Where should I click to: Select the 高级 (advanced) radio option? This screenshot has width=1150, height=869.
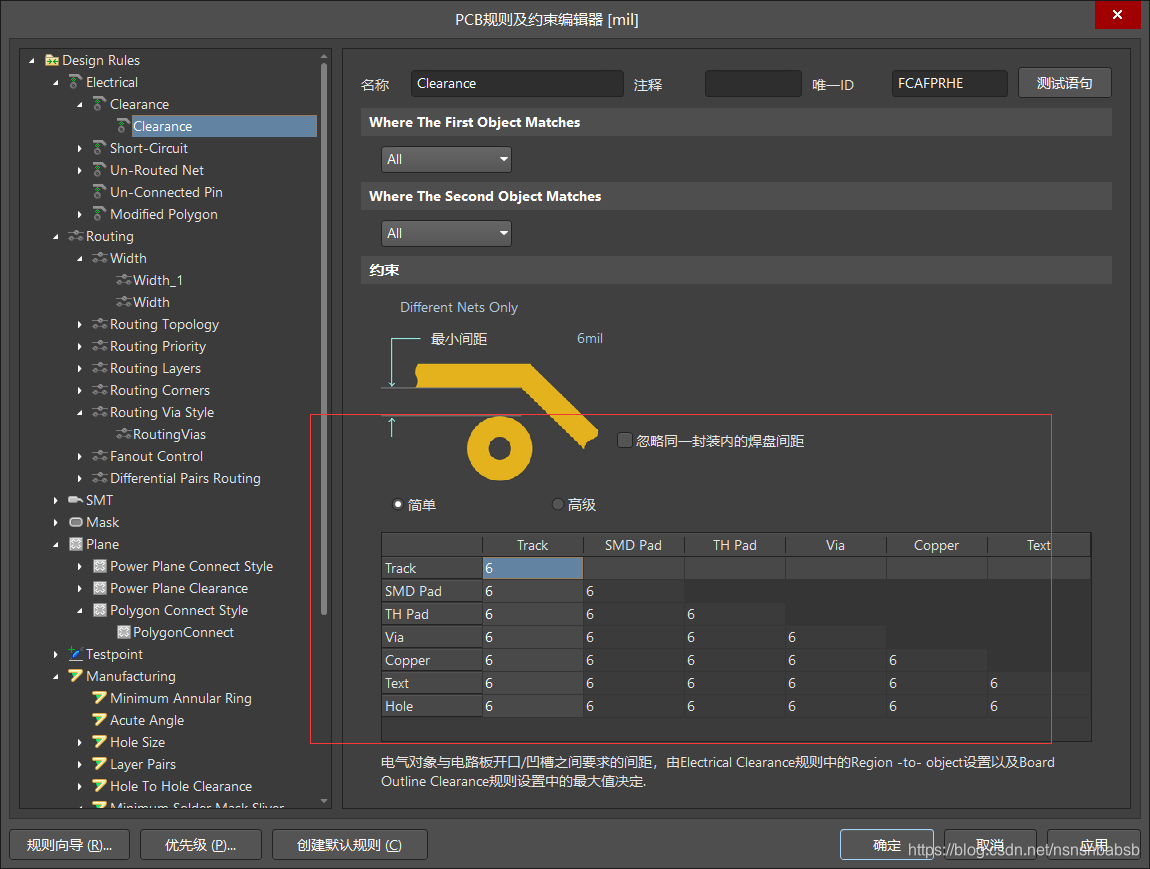(557, 505)
